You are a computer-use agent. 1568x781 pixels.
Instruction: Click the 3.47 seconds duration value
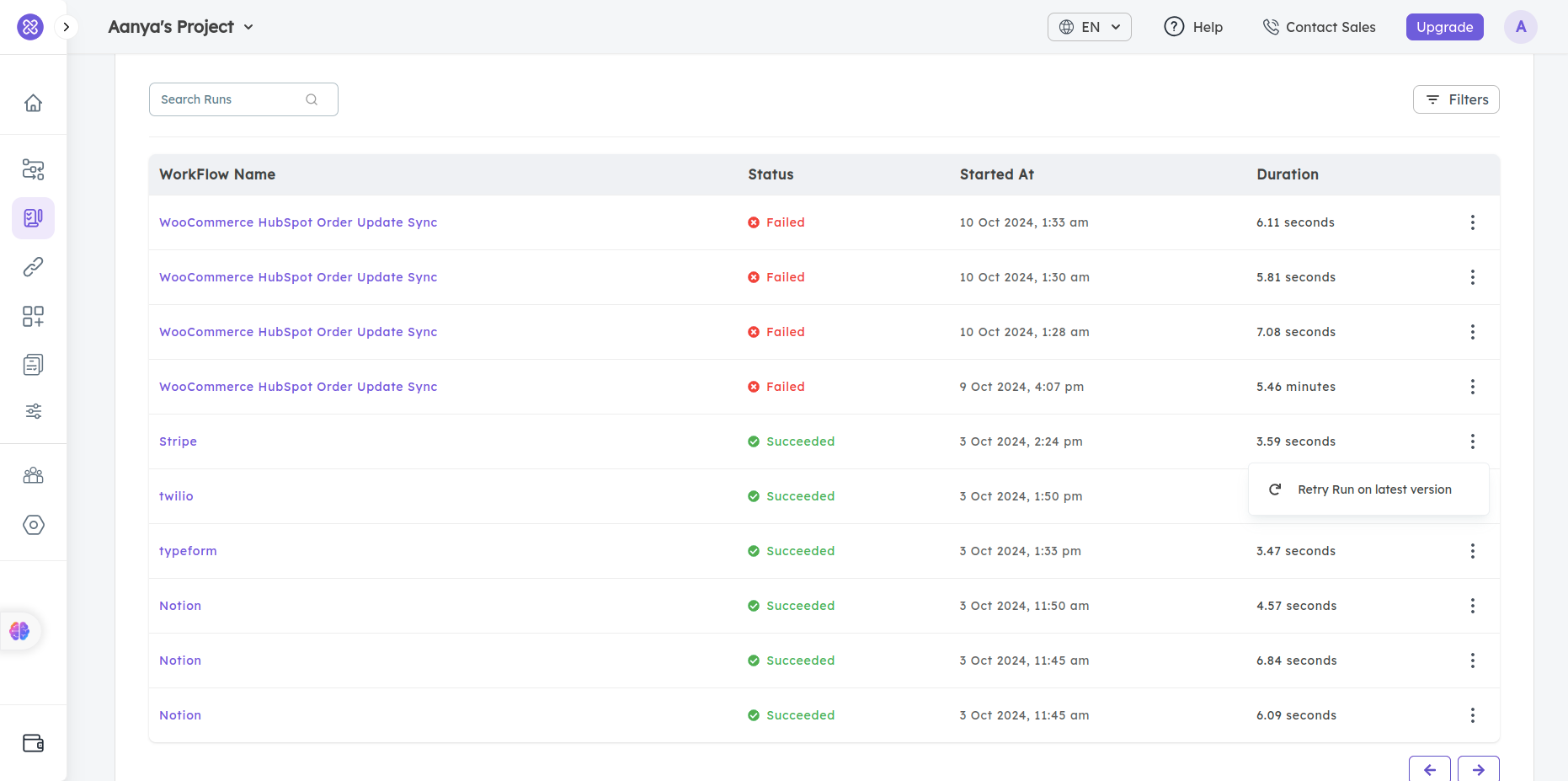pos(1296,551)
